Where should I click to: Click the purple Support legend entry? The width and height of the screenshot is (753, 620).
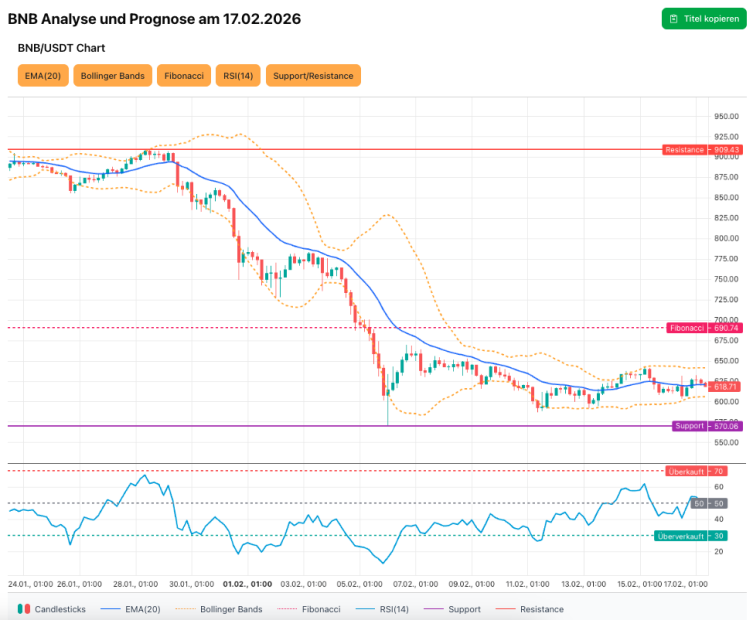(x=453, y=609)
